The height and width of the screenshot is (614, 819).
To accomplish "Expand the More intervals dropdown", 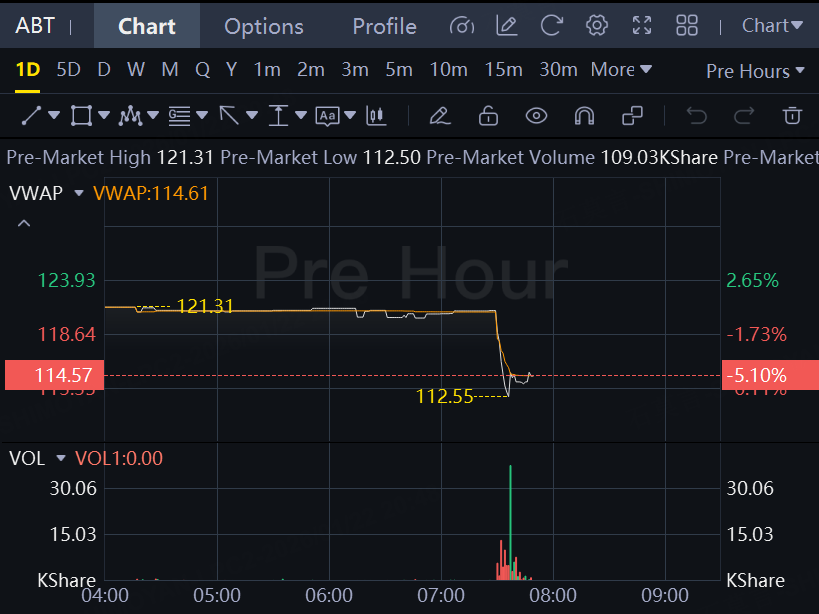I will tap(621, 69).
